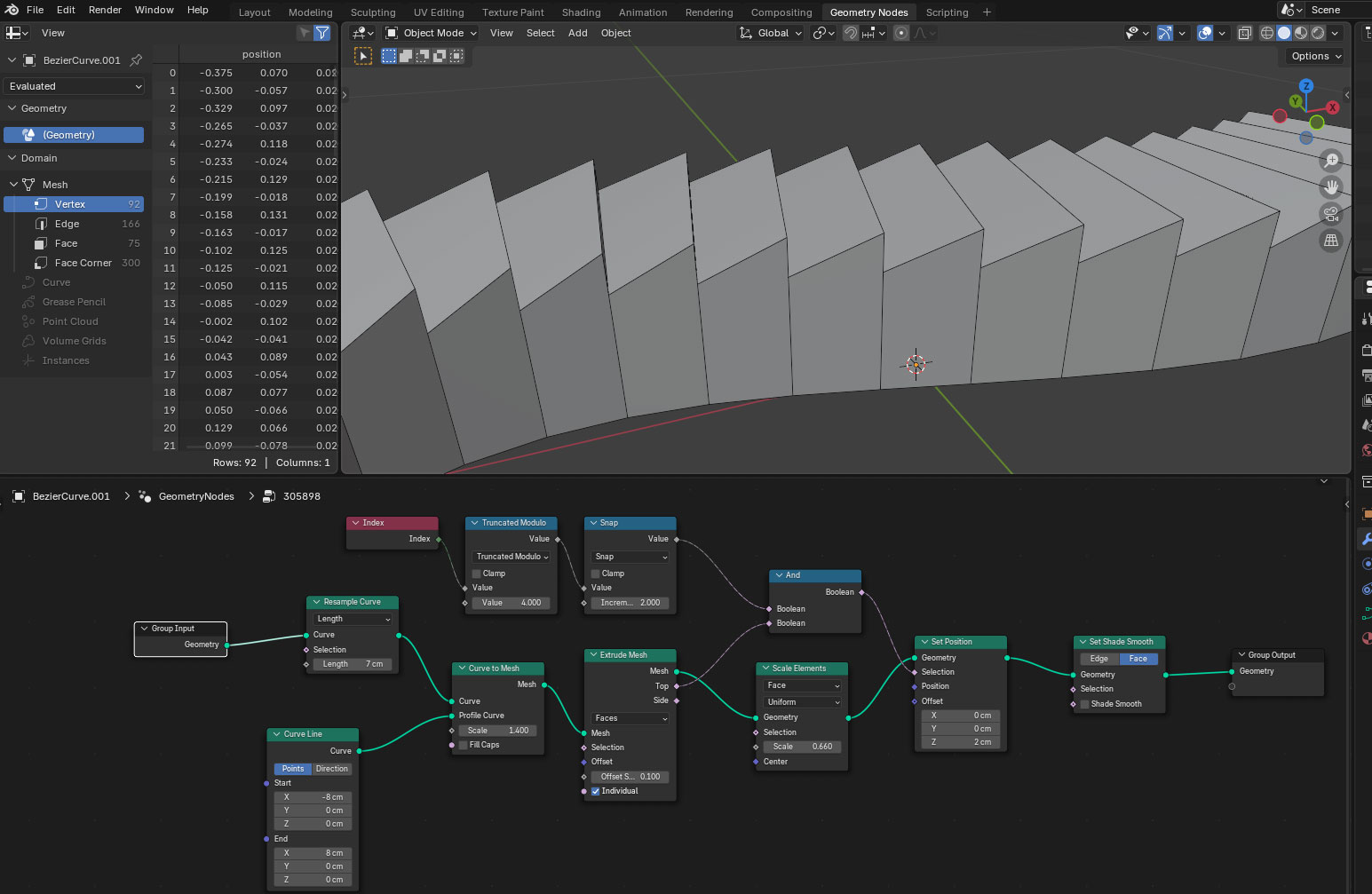
Task: Click the zoom magnifier viewport gizmo
Action: [1330, 161]
